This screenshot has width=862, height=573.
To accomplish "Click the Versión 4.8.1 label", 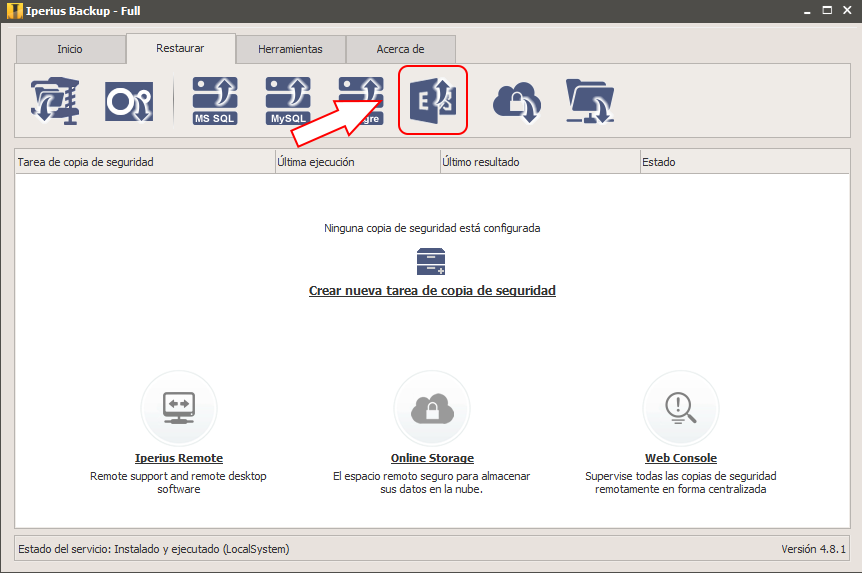I will click(x=814, y=549).
